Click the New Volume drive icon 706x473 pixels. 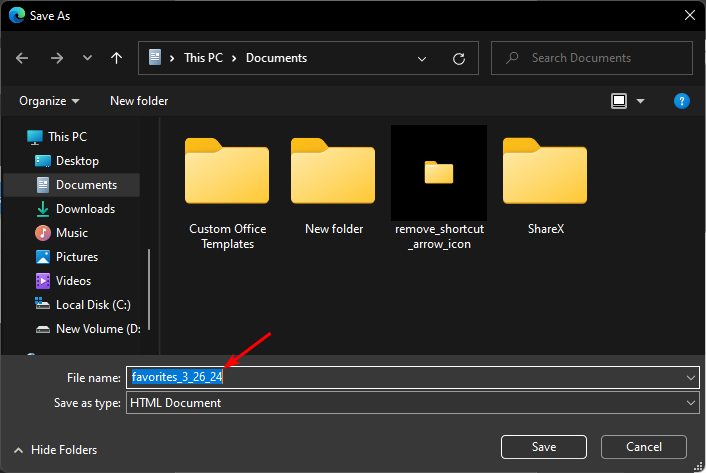click(x=43, y=329)
